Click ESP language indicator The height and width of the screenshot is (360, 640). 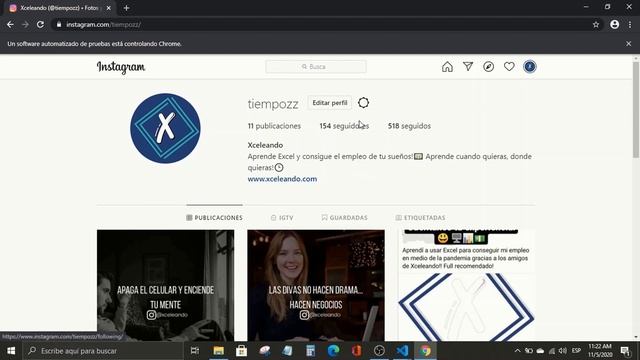(x=576, y=351)
